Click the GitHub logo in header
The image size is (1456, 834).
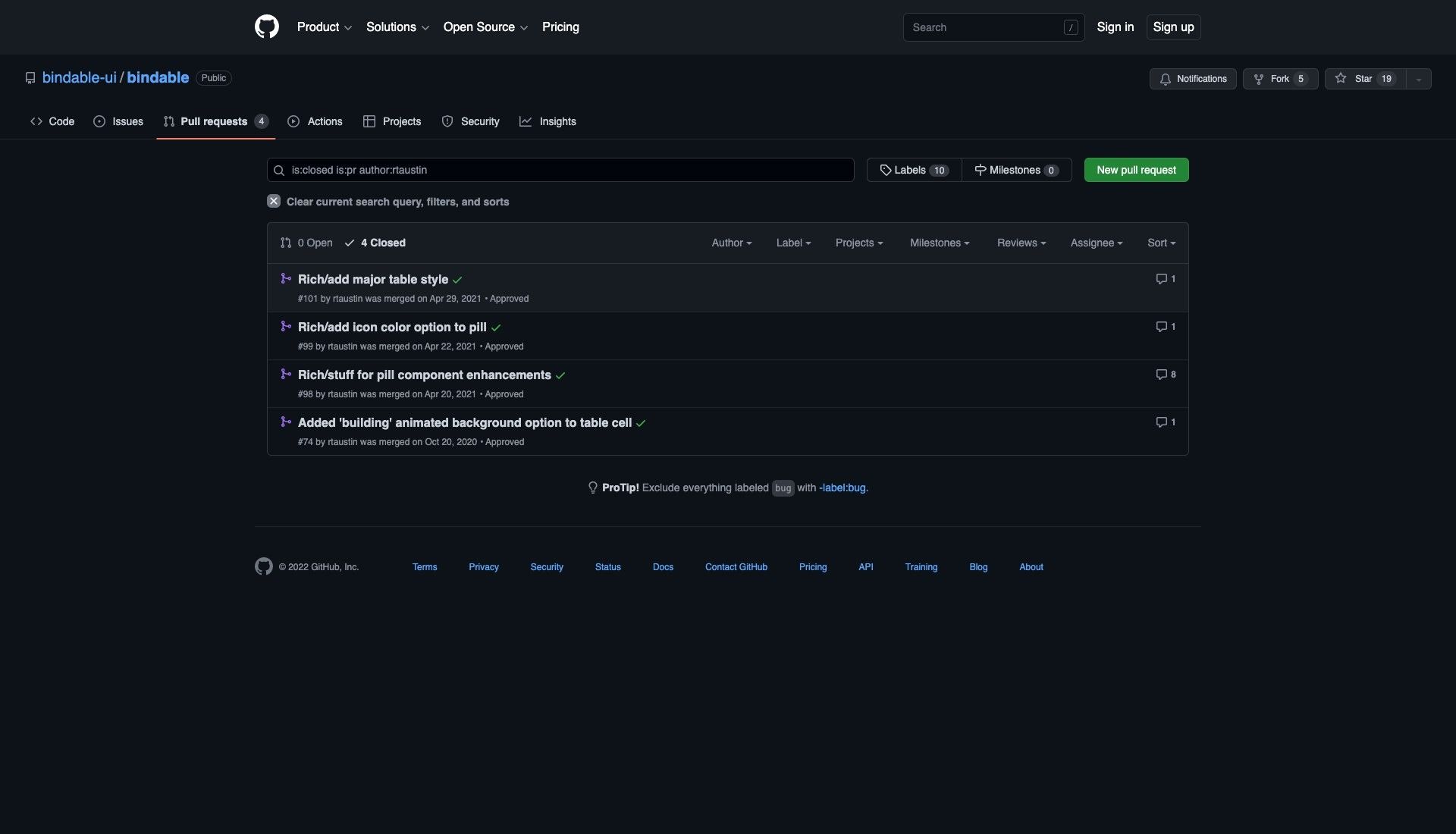point(266,27)
